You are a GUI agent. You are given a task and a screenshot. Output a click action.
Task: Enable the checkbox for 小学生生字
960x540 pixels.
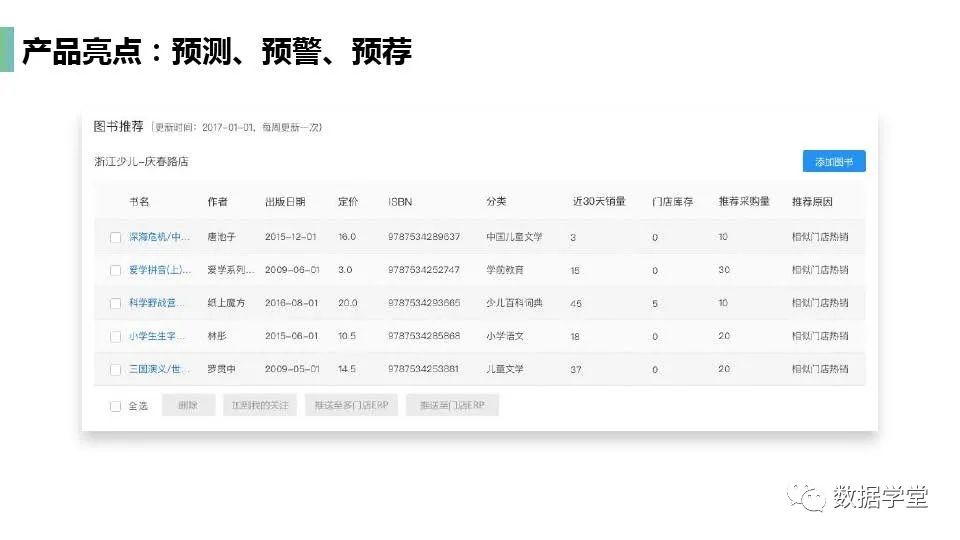pos(115,336)
